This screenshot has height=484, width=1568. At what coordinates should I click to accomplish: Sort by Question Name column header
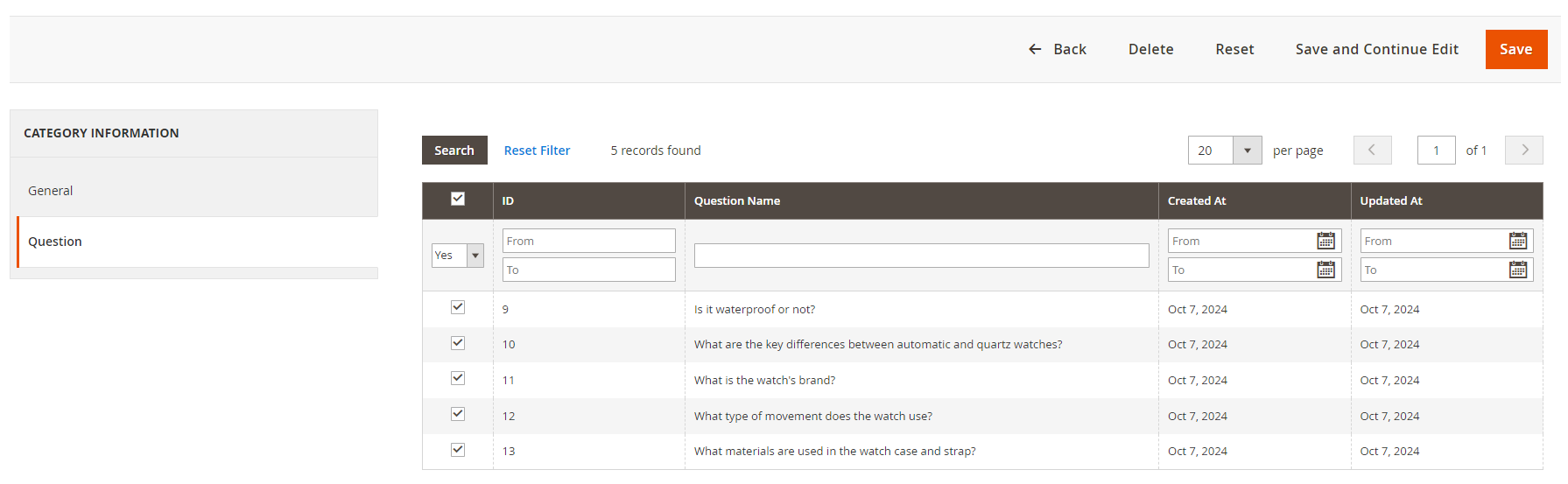pyautogui.click(x=922, y=200)
